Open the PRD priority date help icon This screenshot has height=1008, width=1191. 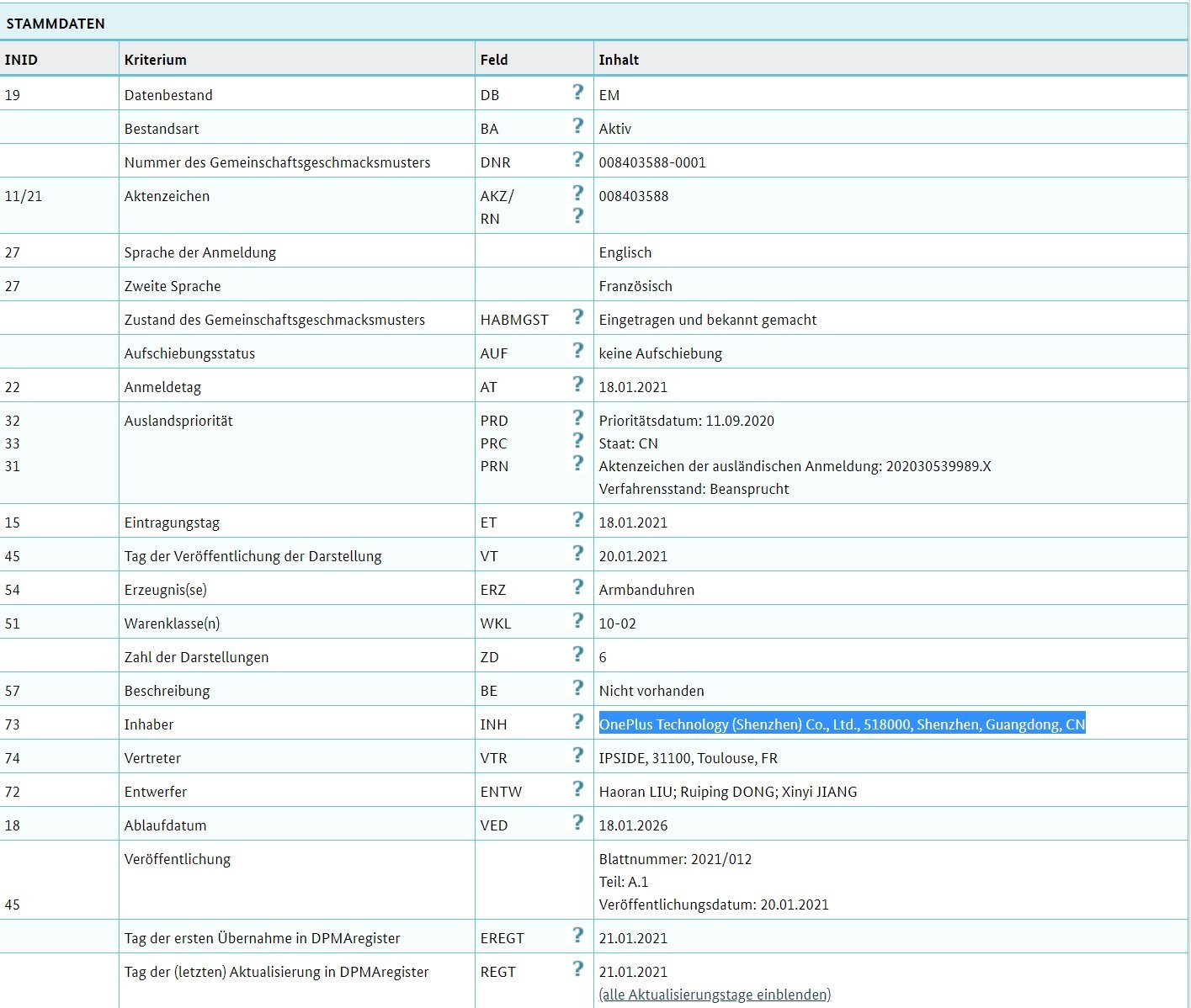pyautogui.click(x=577, y=417)
